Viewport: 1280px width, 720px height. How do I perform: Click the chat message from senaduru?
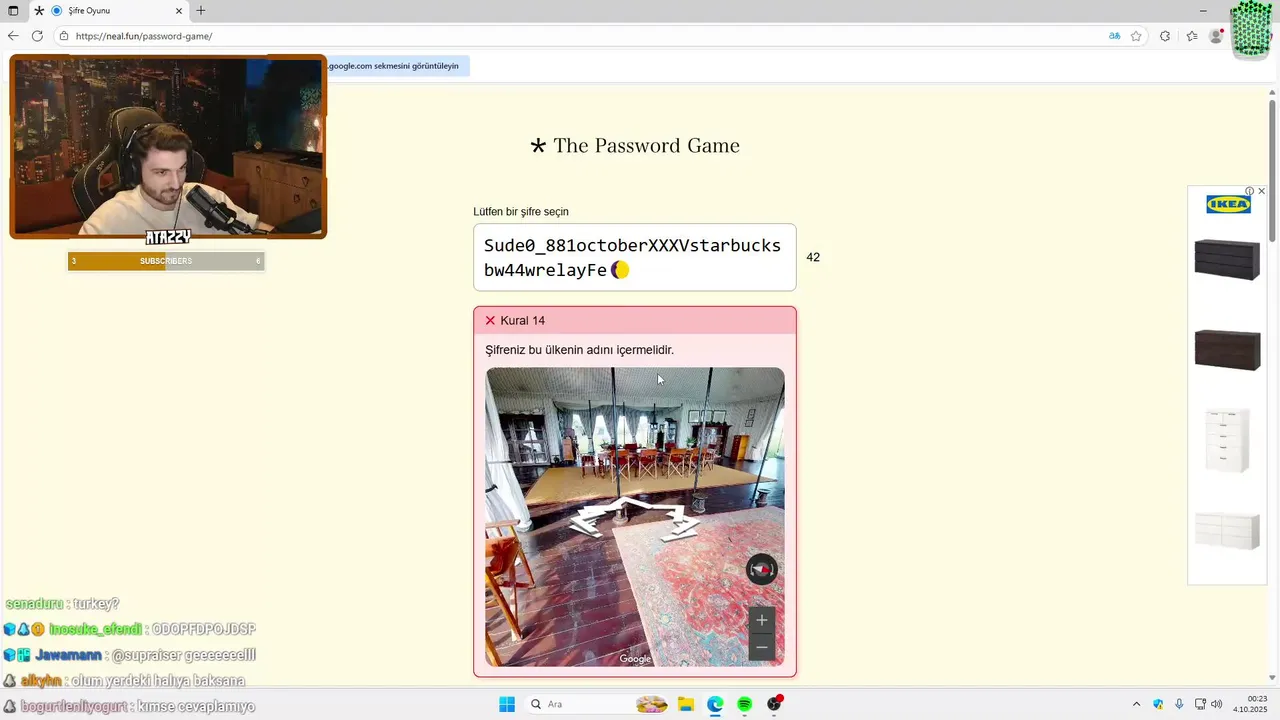tap(62, 604)
